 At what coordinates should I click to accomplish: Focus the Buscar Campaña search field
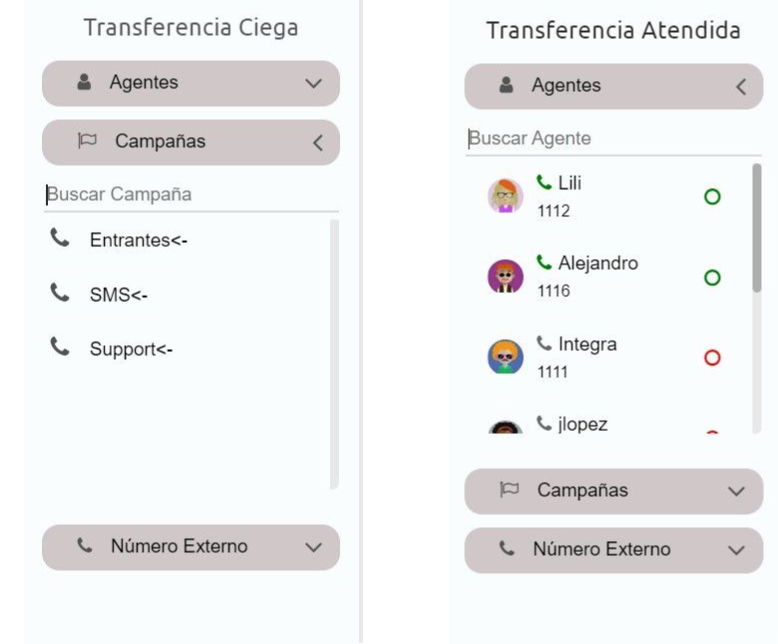click(x=191, y=194)
